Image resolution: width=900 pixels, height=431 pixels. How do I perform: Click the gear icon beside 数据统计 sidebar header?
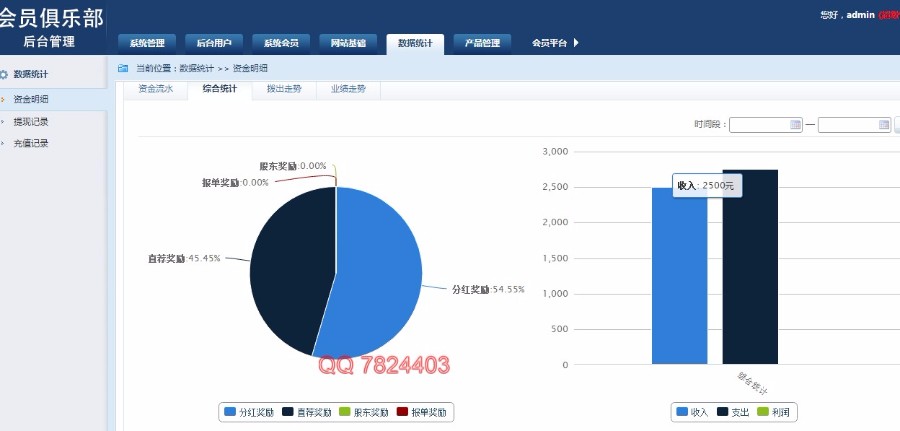point(4,74)
